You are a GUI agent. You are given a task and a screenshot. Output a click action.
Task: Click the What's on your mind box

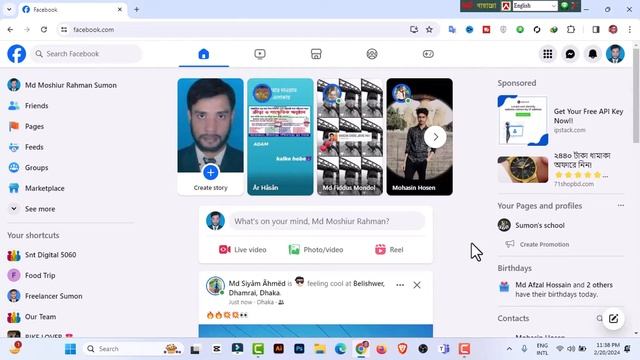tap(327, 221)
